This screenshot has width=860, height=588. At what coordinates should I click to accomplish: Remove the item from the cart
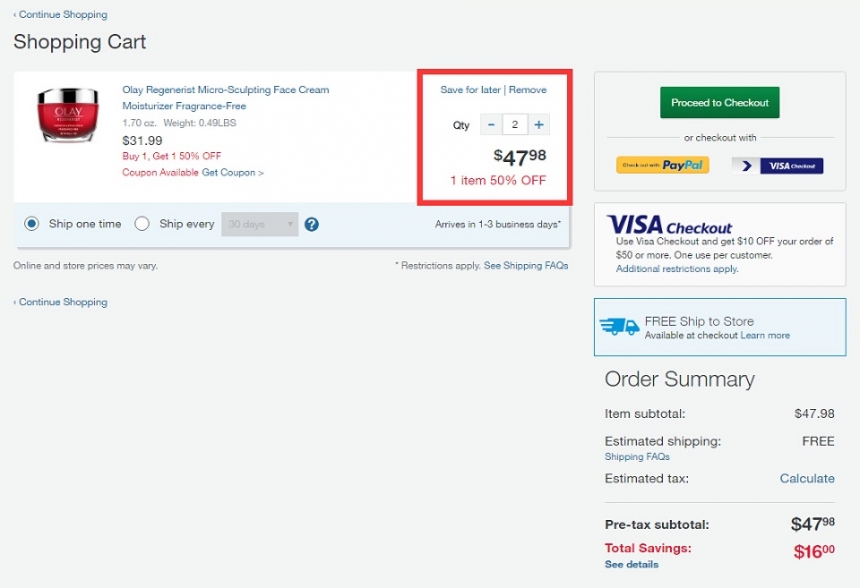[528, 90]
